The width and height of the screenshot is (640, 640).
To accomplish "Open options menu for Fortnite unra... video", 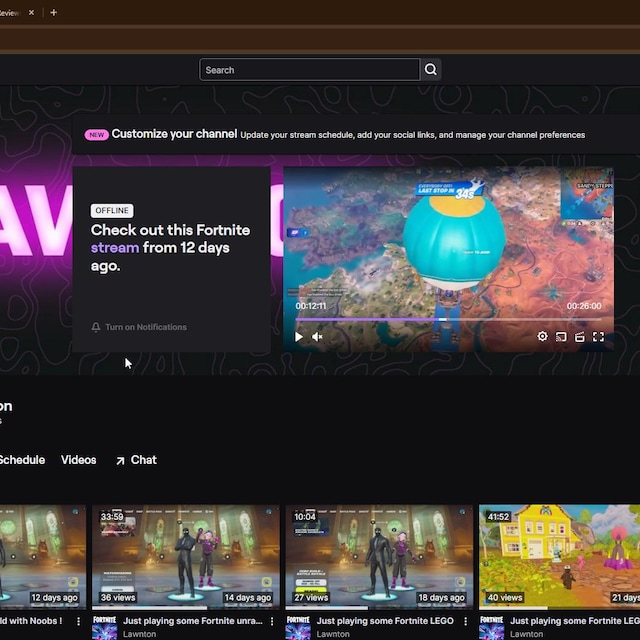I will (272, 621).
